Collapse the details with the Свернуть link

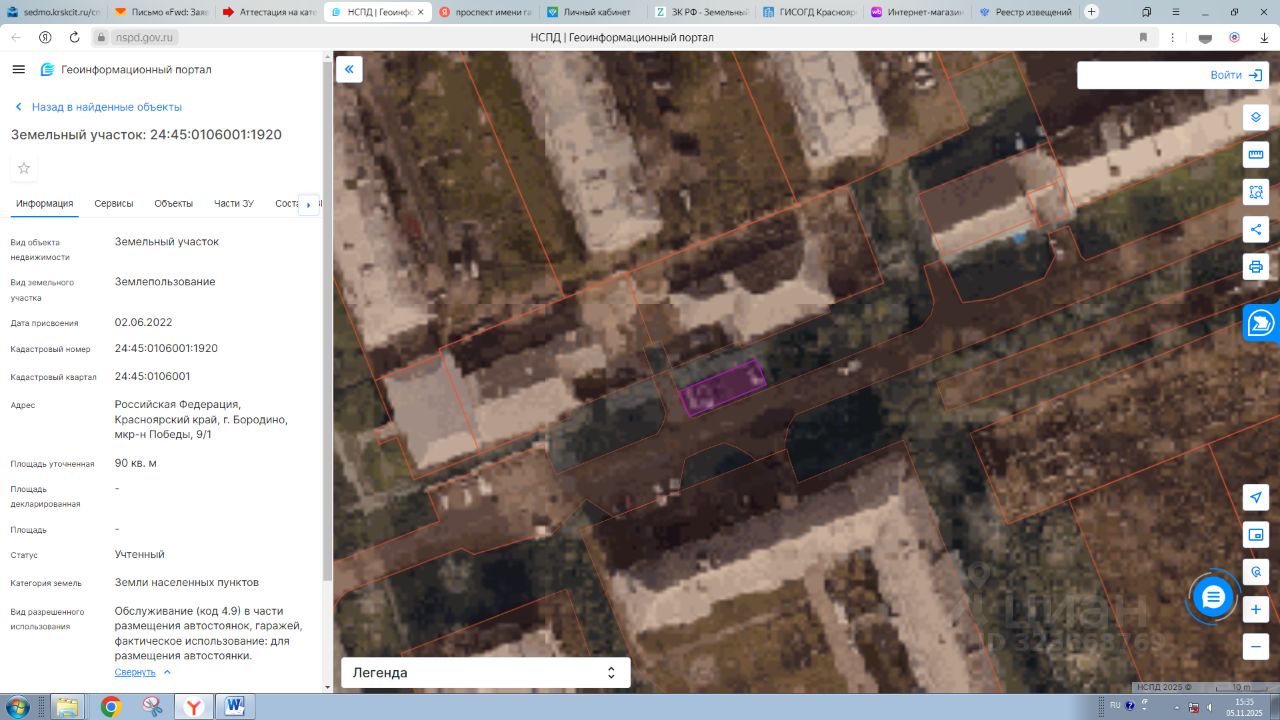point(143,672)
